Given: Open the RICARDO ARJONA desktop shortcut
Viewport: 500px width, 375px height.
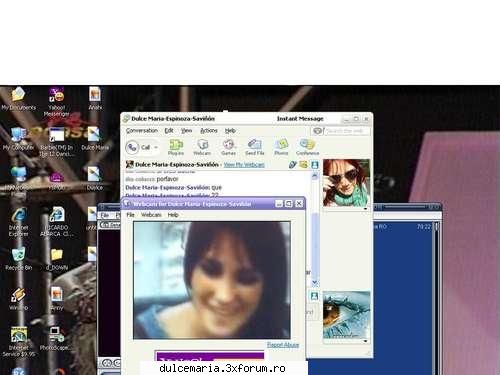Looking at the screenshot, I should tap(56, 222).
